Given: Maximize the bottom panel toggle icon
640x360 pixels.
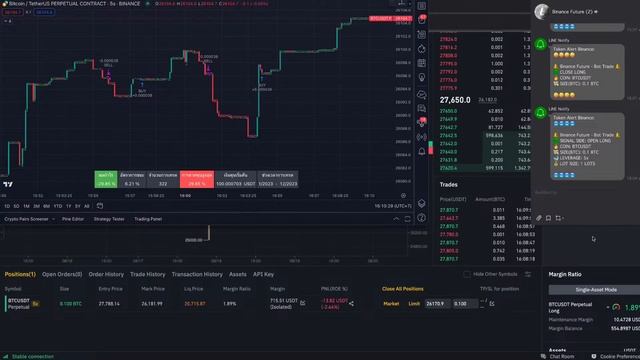Looking at the screenshot, I should click(407, 219).
